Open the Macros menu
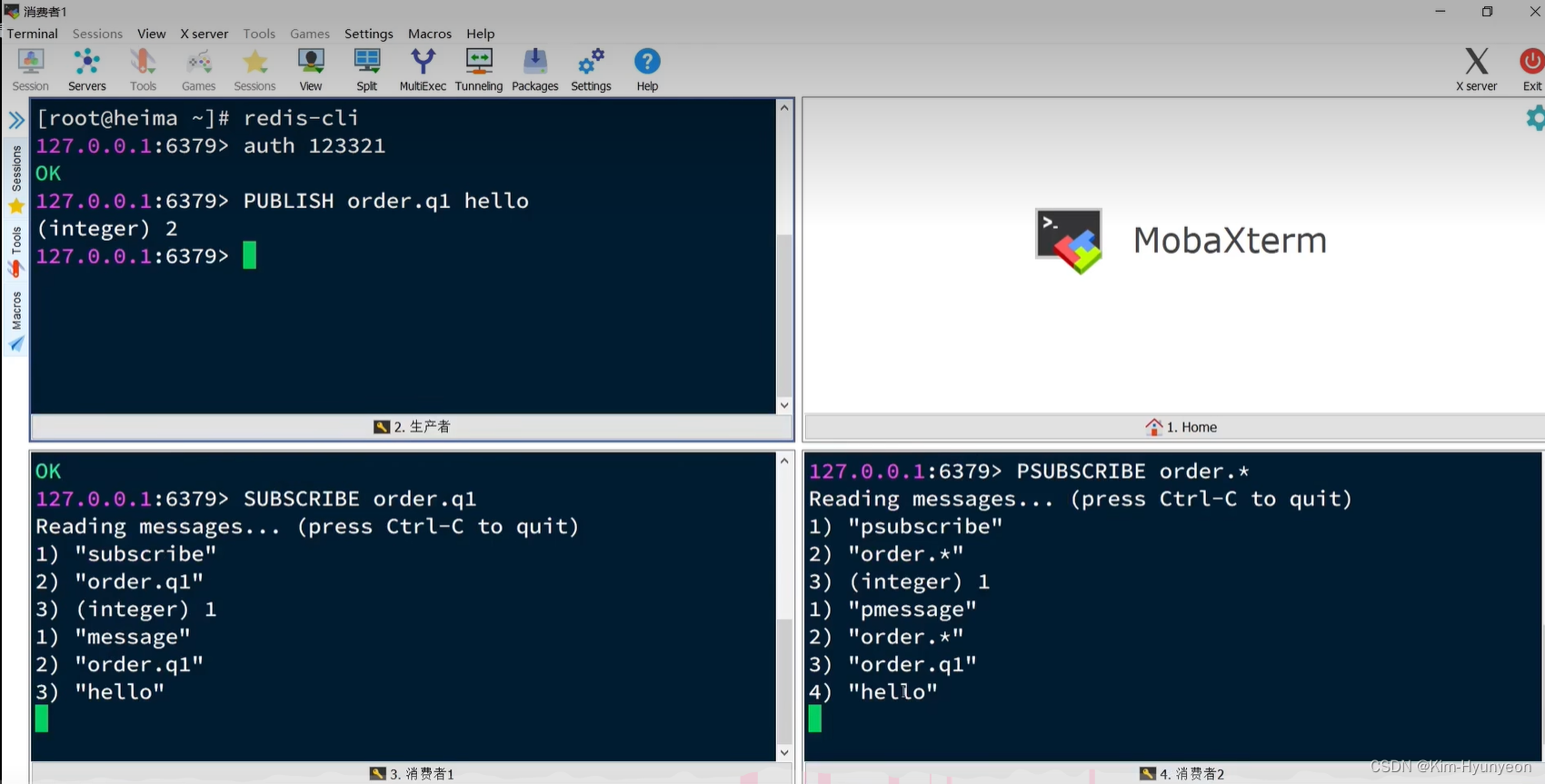The image size is (1545, 784). (x=430, y=34)
